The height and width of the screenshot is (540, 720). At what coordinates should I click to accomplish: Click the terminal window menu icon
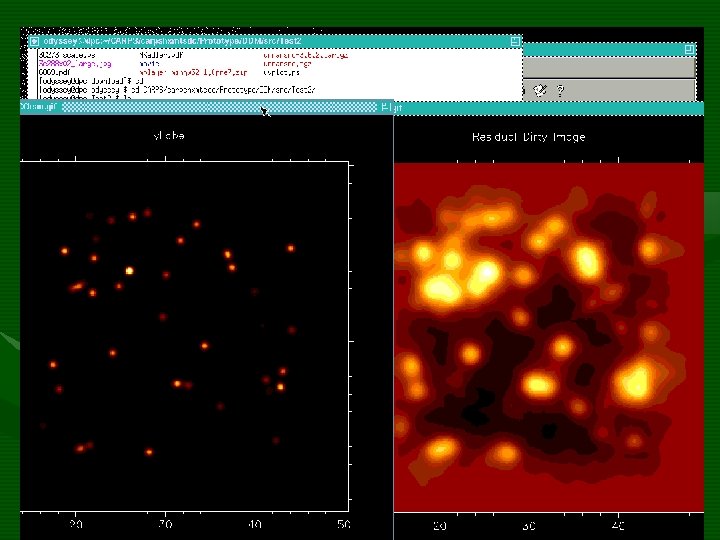(34, 41)
